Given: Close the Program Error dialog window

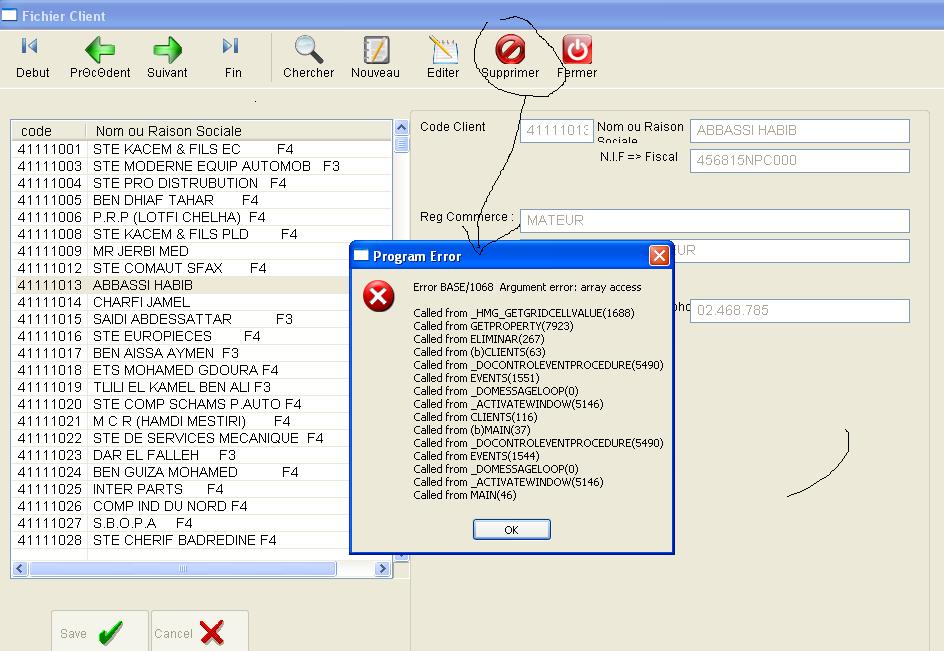Looking at the screenshot, I should pos(659,256).
